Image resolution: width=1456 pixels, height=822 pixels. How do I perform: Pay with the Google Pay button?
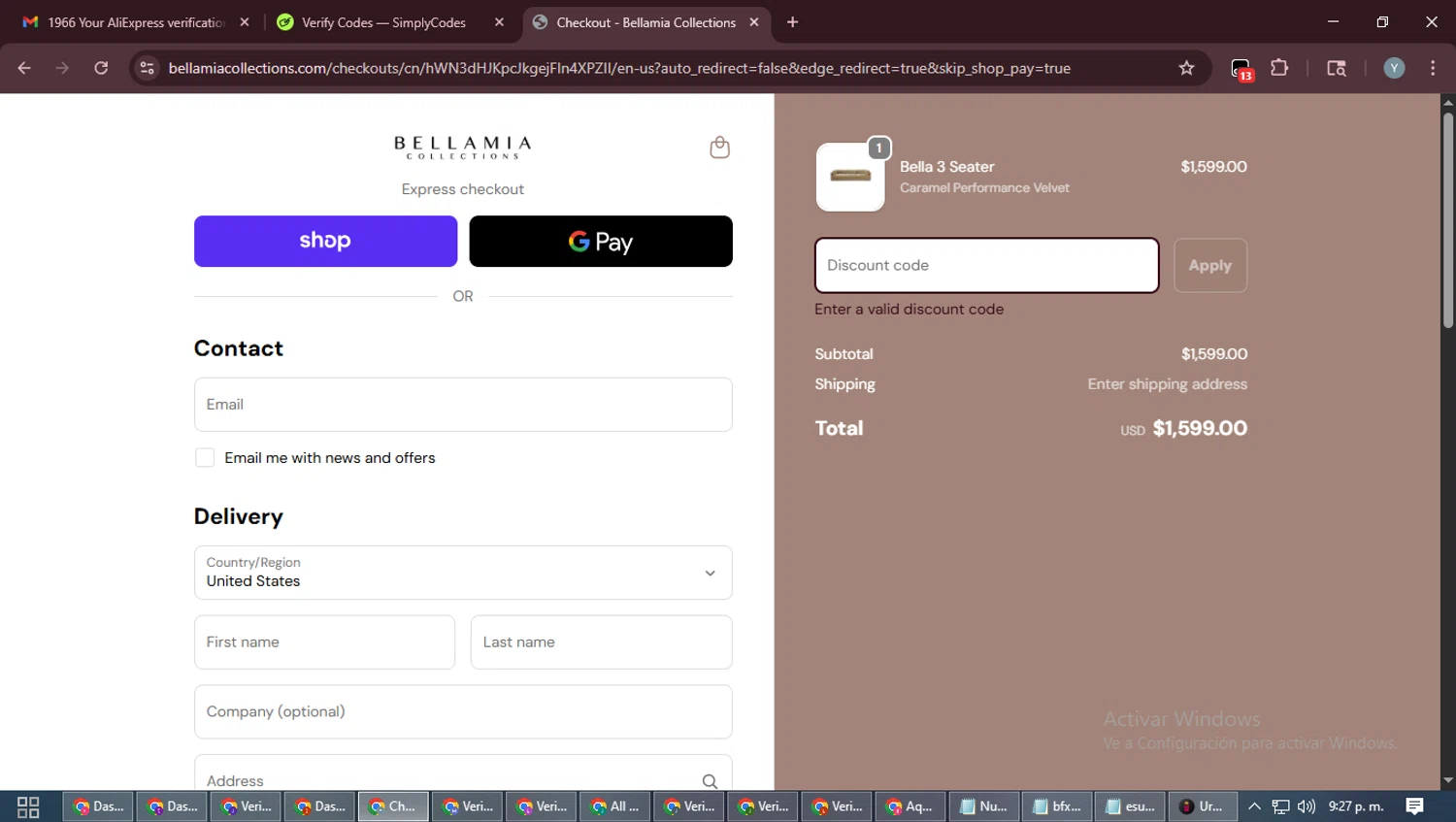(601, 242)
